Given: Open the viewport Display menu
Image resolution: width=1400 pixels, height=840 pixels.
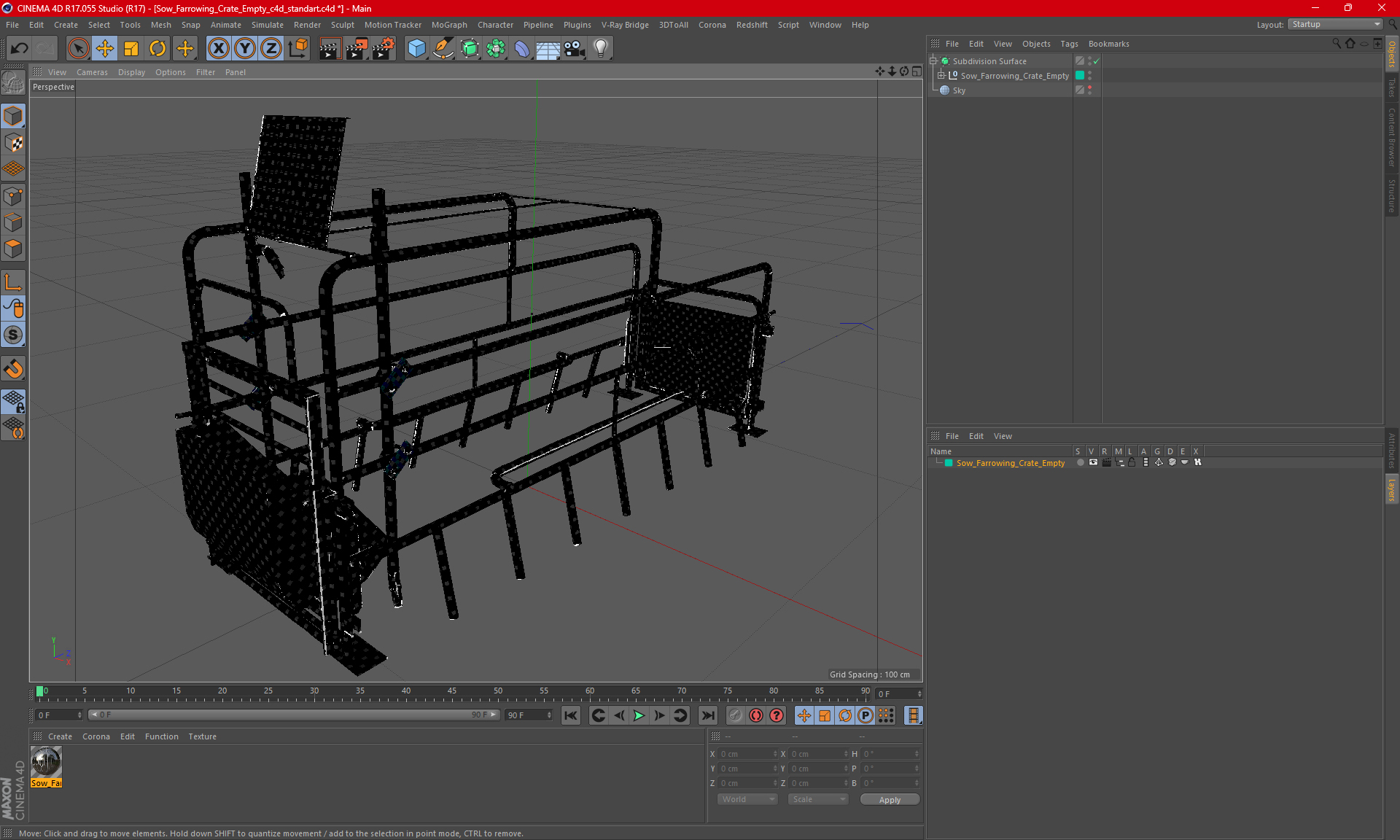Looking at the screenshot, I should coord(131,72).
